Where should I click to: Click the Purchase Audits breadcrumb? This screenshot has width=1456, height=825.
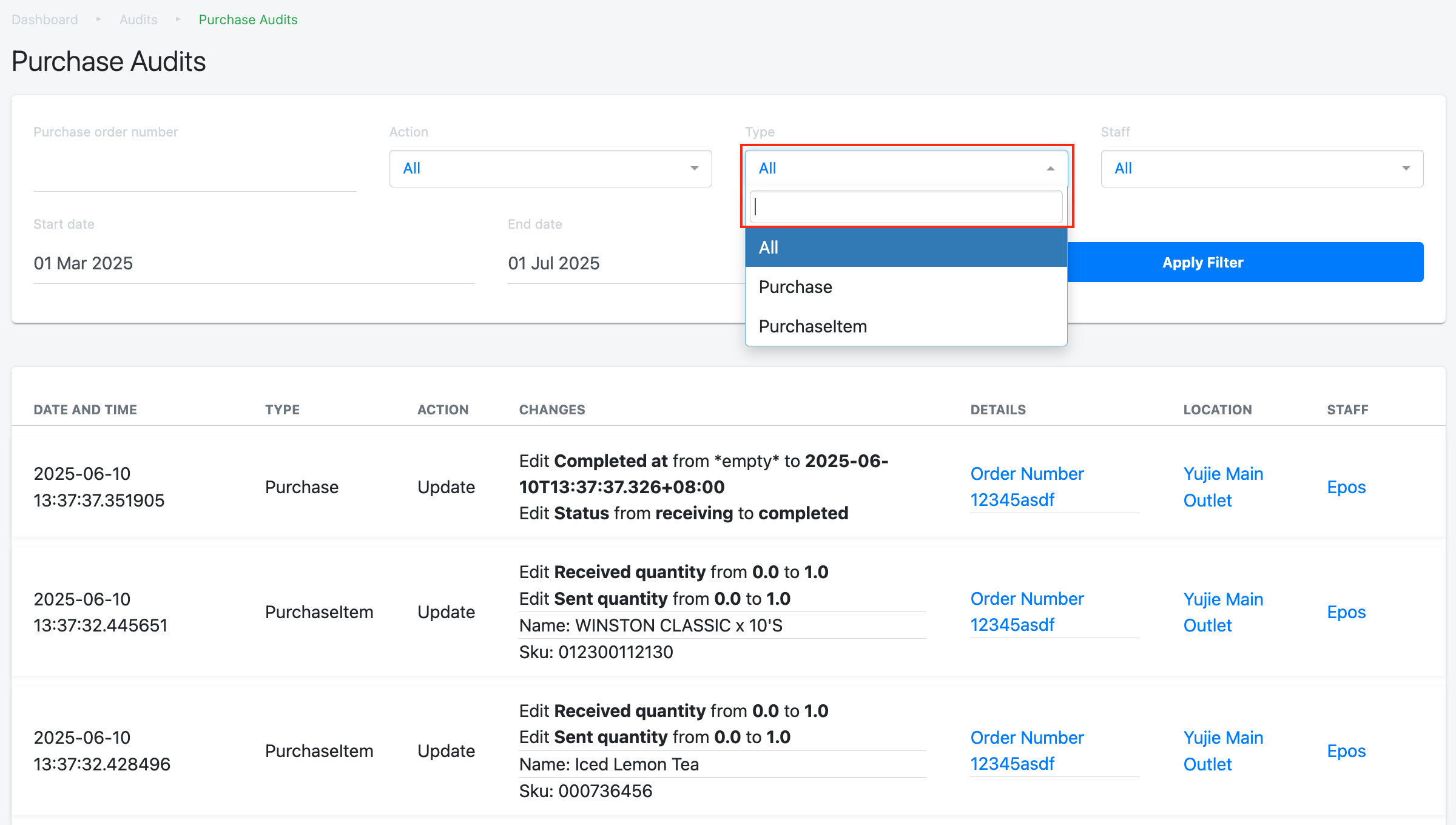(x=248, y=19)
